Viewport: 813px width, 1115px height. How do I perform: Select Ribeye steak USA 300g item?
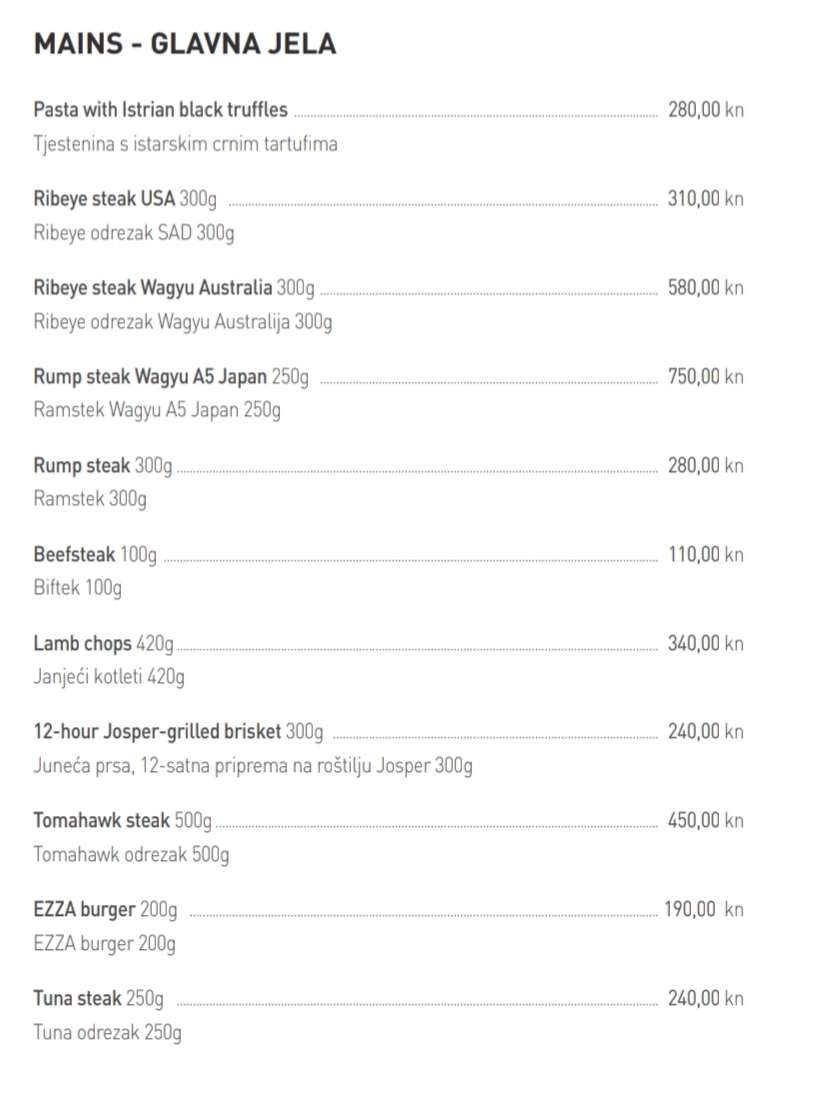tap(125, 199)
